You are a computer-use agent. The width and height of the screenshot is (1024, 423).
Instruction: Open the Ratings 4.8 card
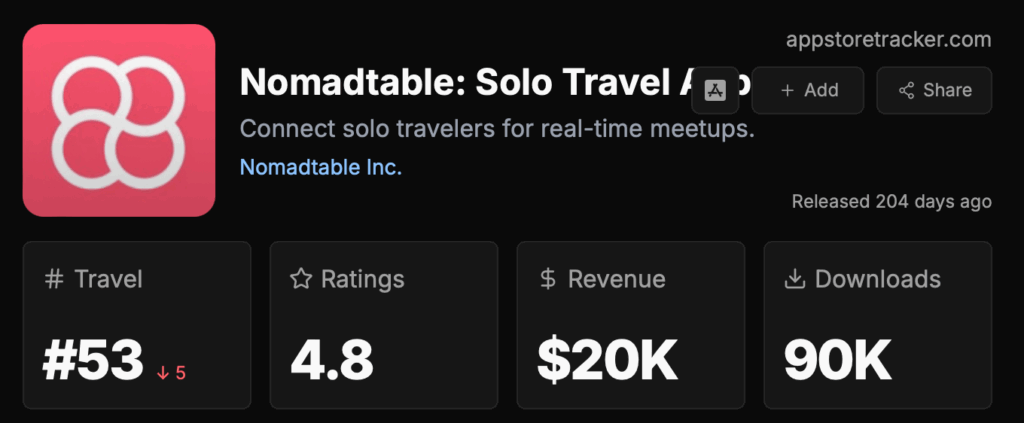383,324
